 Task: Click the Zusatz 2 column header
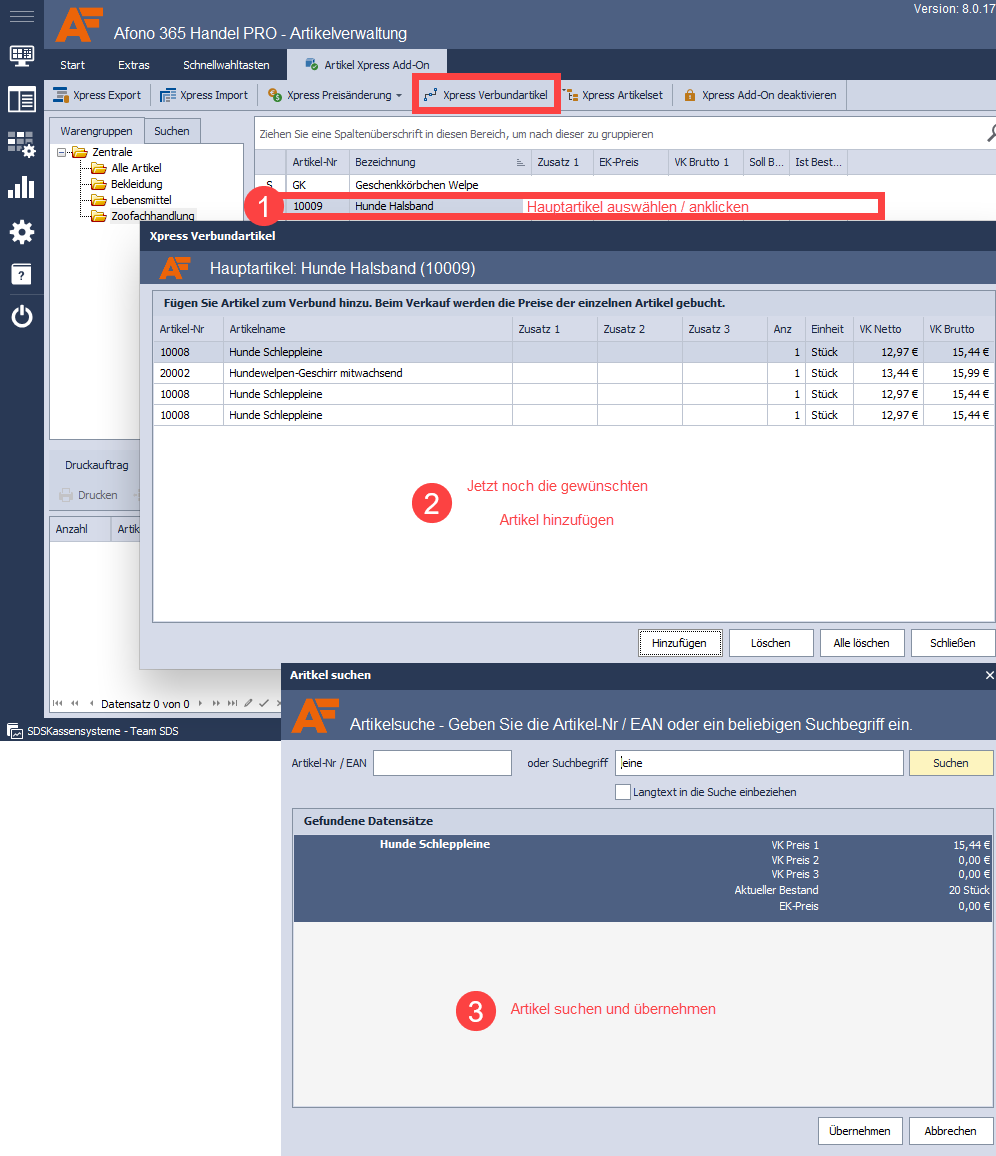pyautogui.click(x=639, y=330)
